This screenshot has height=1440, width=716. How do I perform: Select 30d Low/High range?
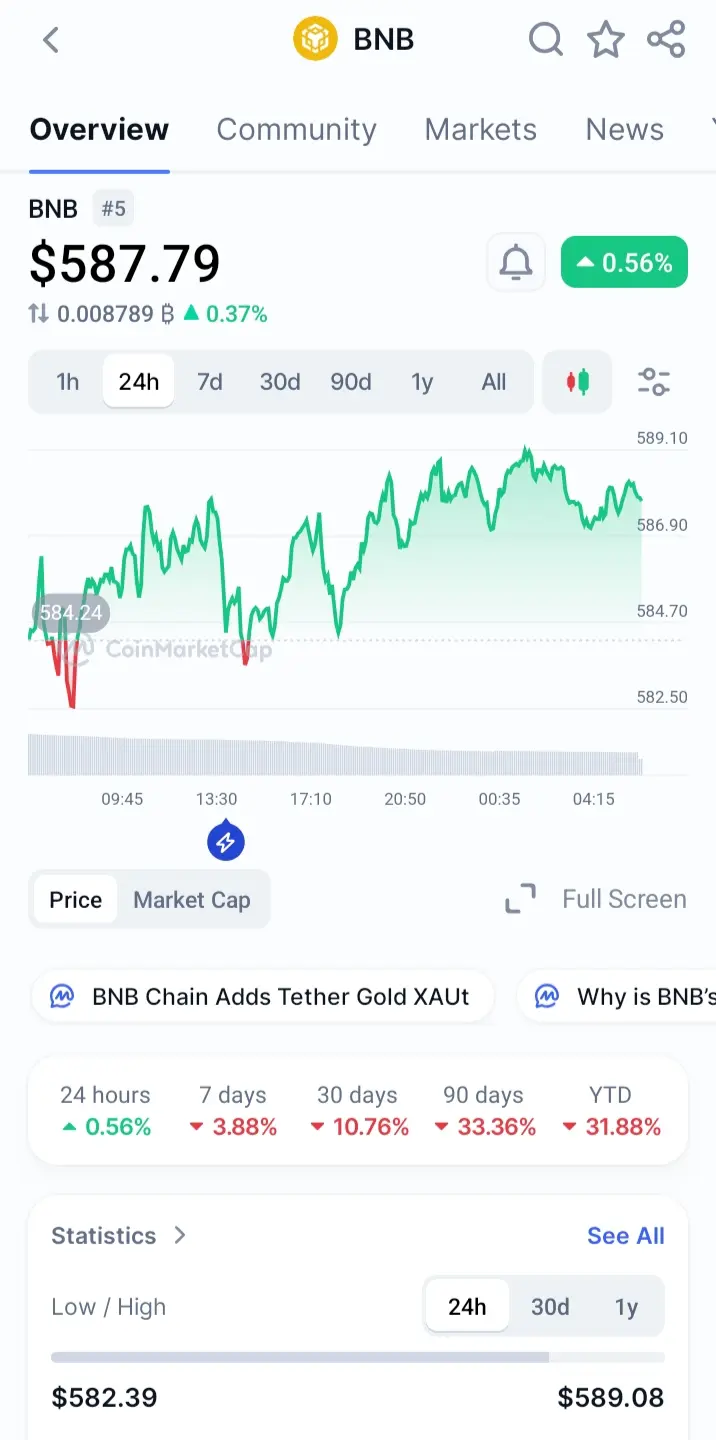[550, 1307]
